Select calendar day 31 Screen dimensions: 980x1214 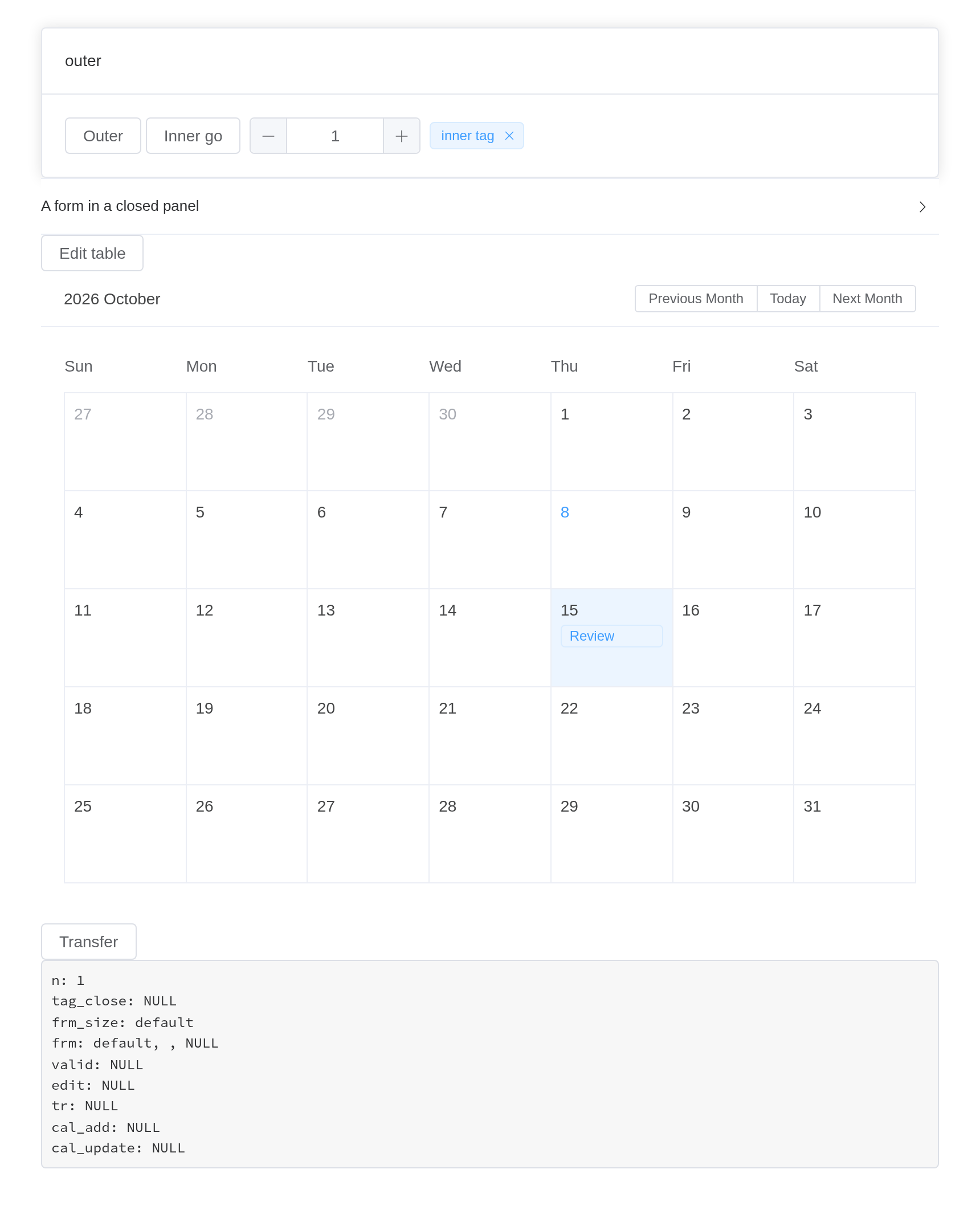[855, 834]
